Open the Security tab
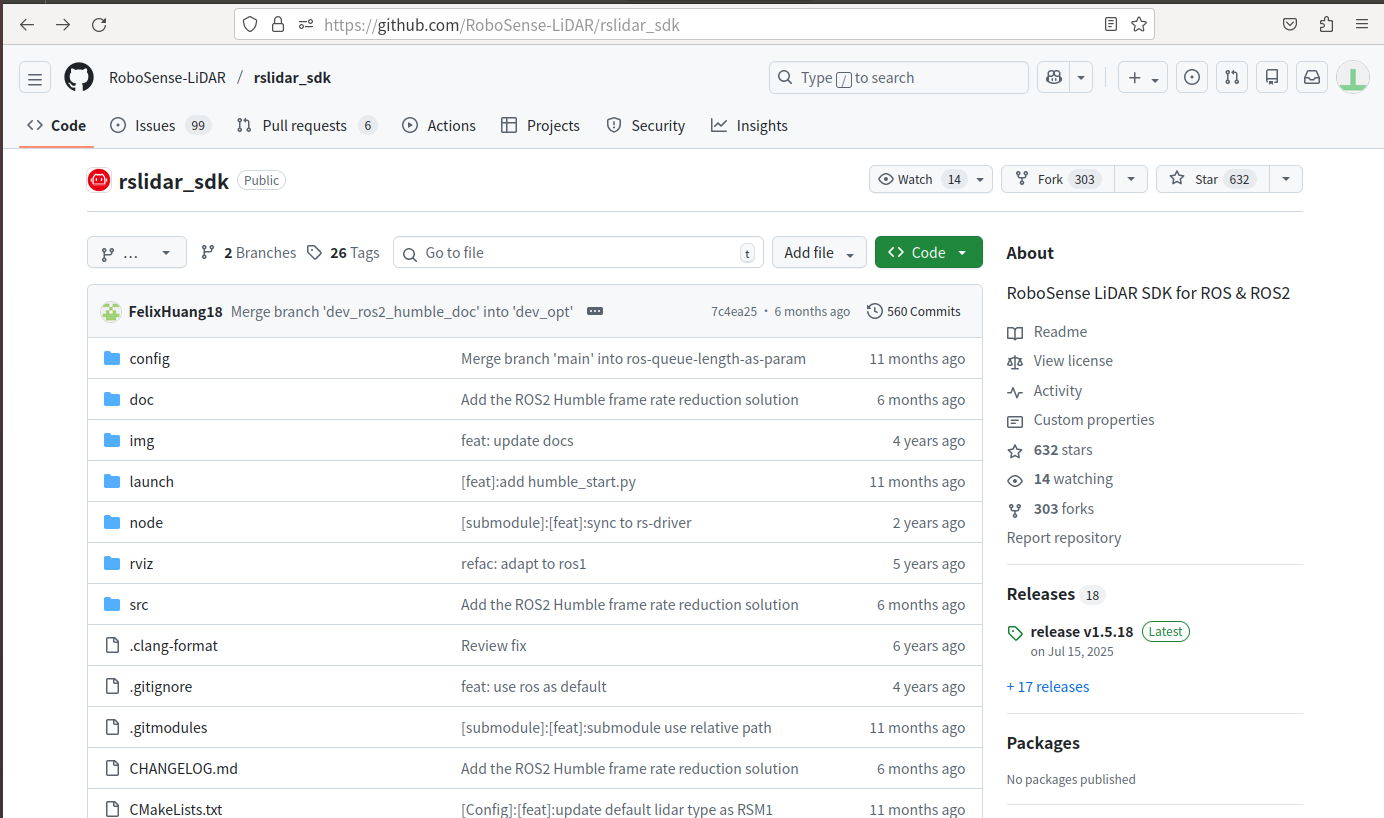Viewport: 1384px width, 818px height. [646, 125]
